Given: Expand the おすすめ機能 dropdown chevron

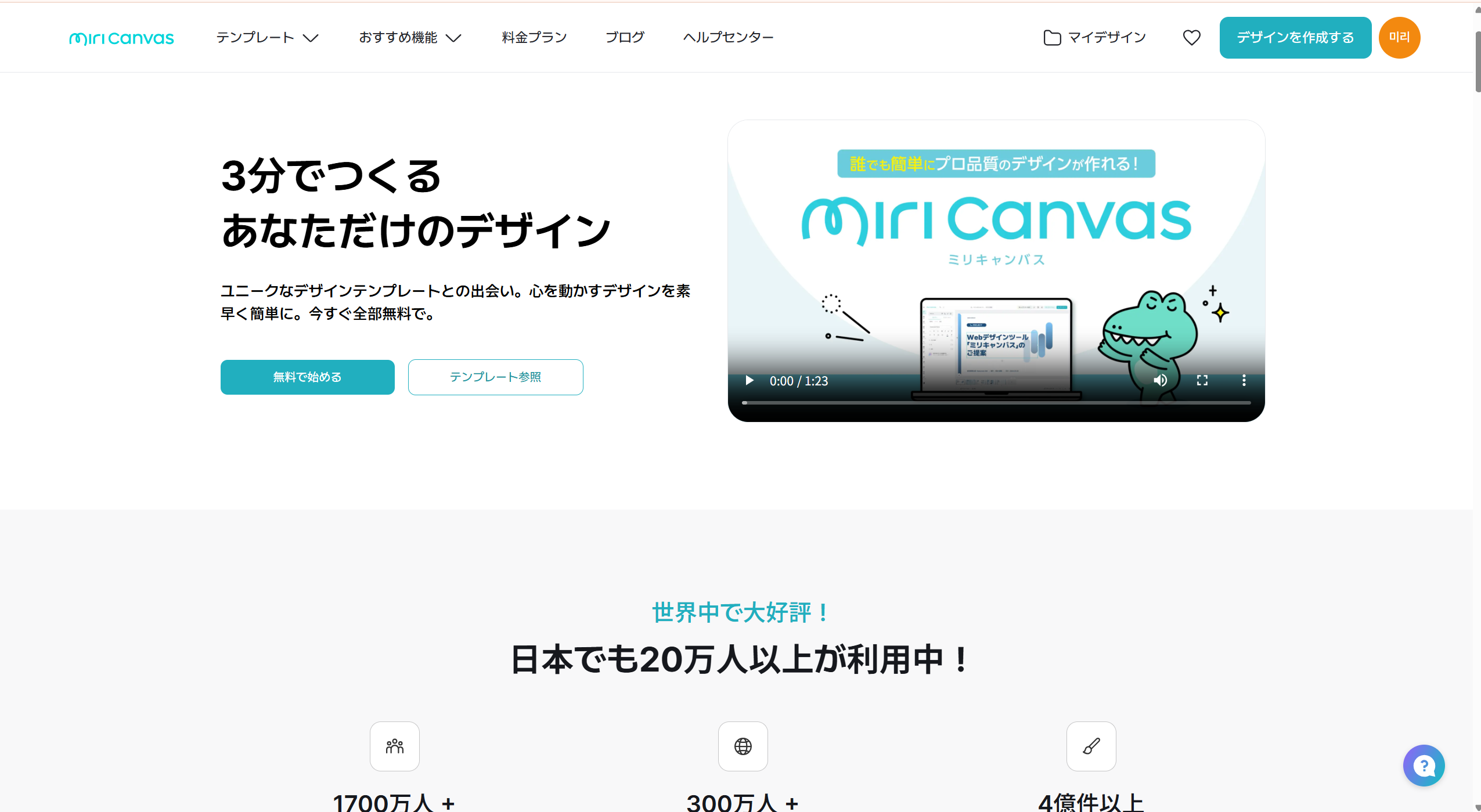Looking at the screenshot, I should pos(453,38).
